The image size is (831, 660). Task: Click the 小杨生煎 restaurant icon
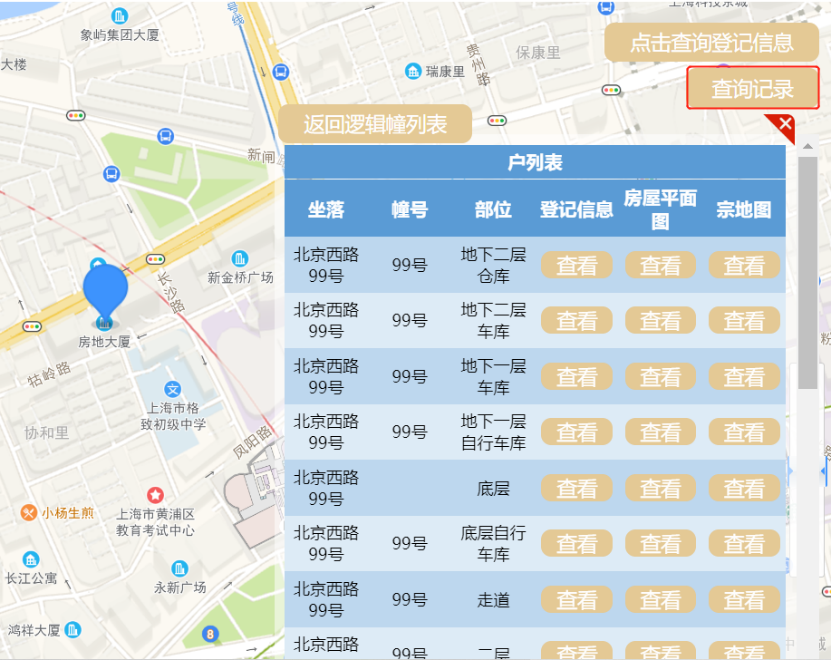pyautogui.click(x=28, y=513)
